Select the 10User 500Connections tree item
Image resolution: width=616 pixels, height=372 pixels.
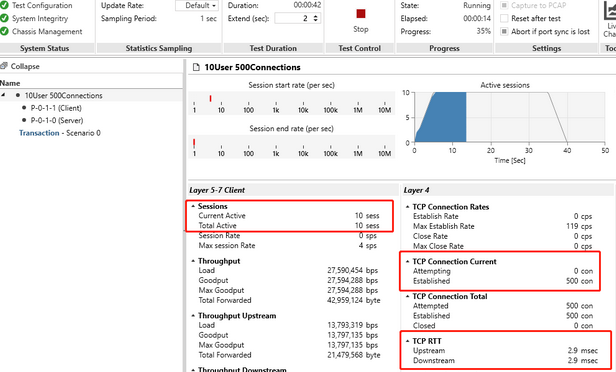pyautogui.click(x=64, y=95)
